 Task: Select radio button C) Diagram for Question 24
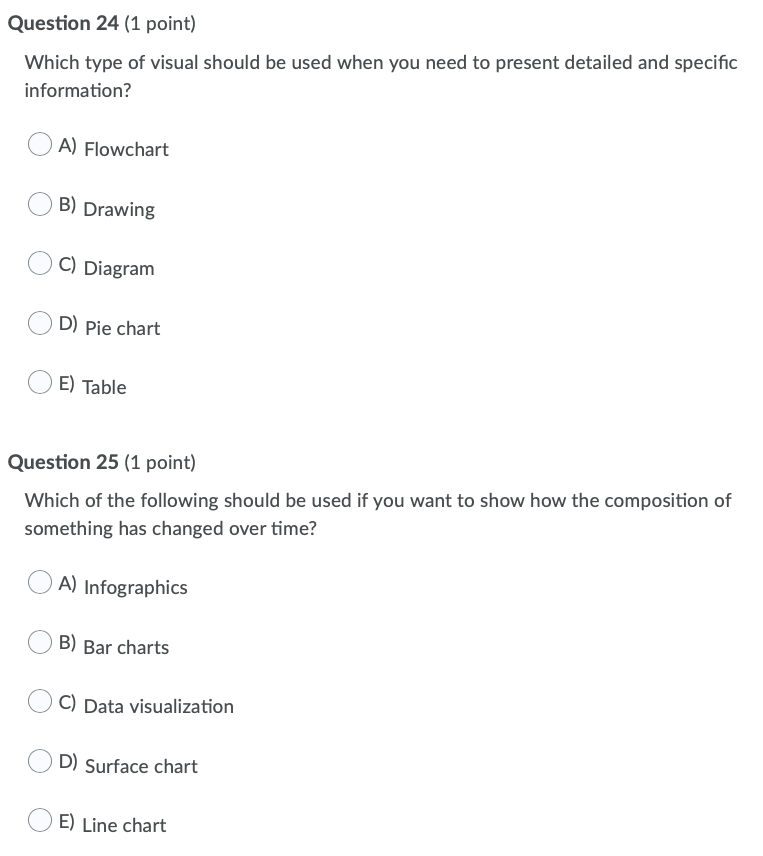pyautogui.click(x=39, y=262)
